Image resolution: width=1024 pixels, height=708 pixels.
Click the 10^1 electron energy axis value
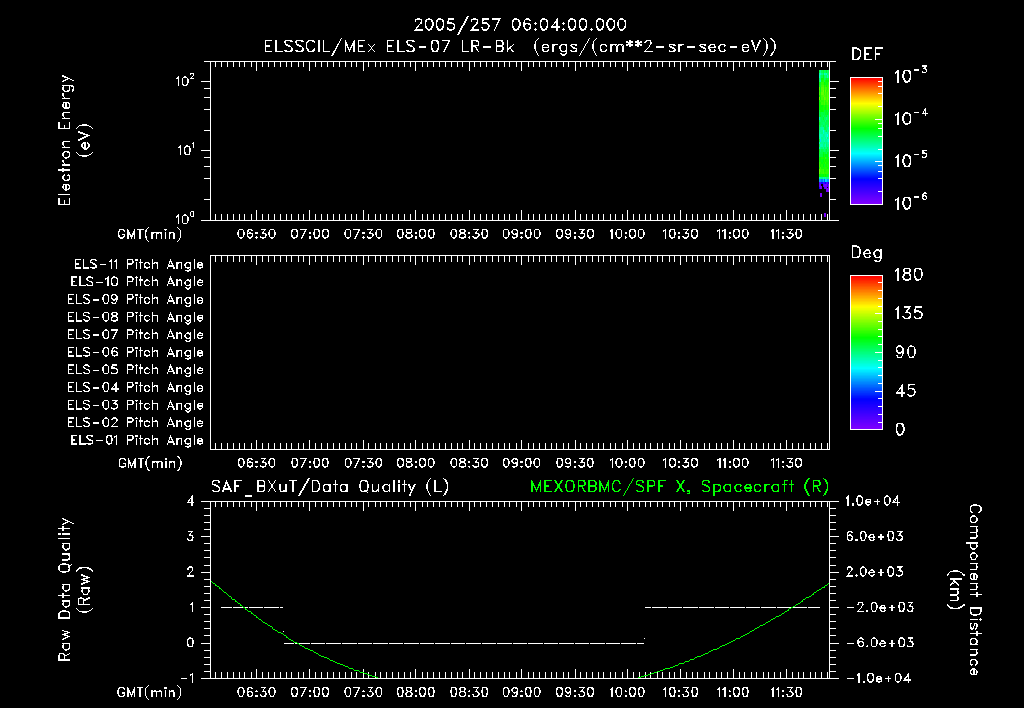tap(185, 150)
